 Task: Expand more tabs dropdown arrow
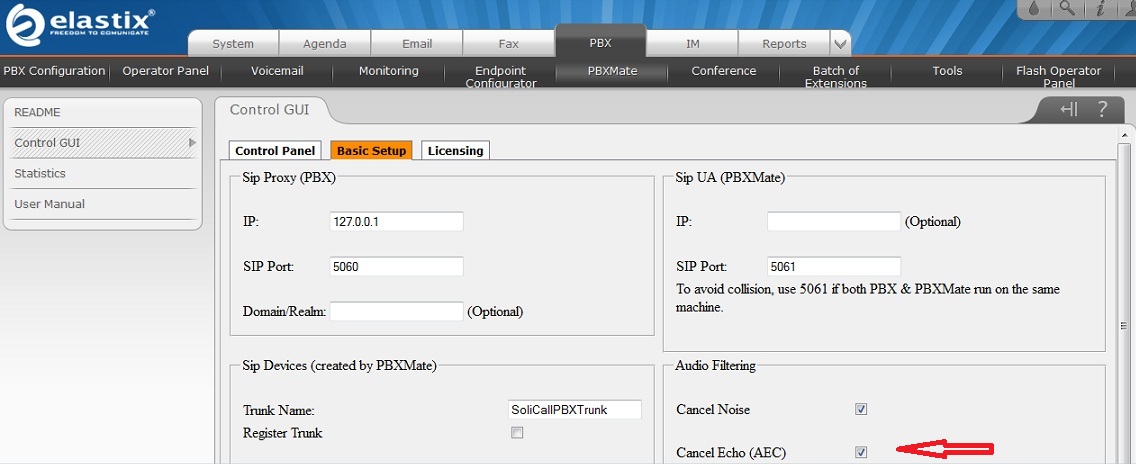click(840, 44)
